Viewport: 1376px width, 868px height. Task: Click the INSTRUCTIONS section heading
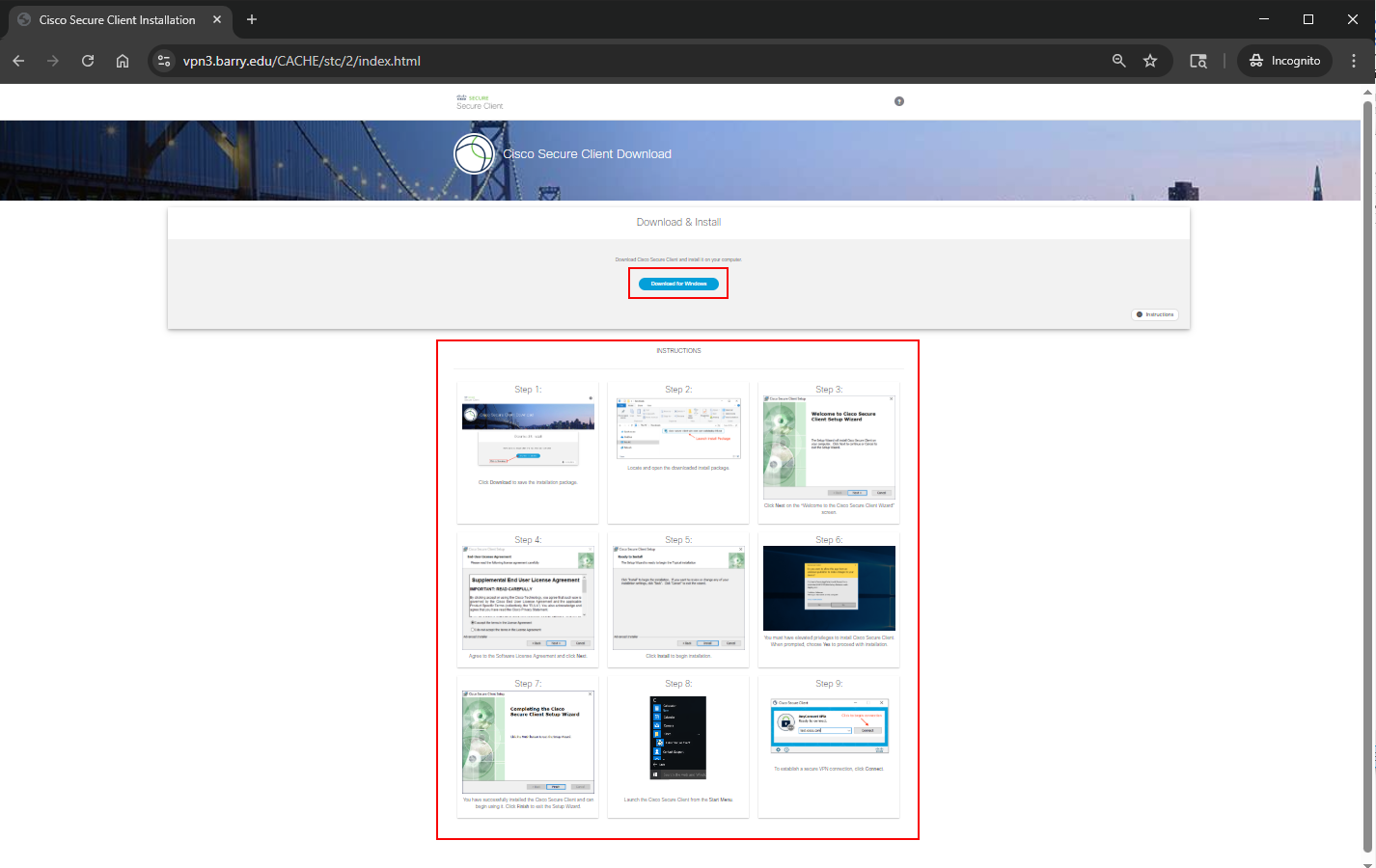coord(678,351)
